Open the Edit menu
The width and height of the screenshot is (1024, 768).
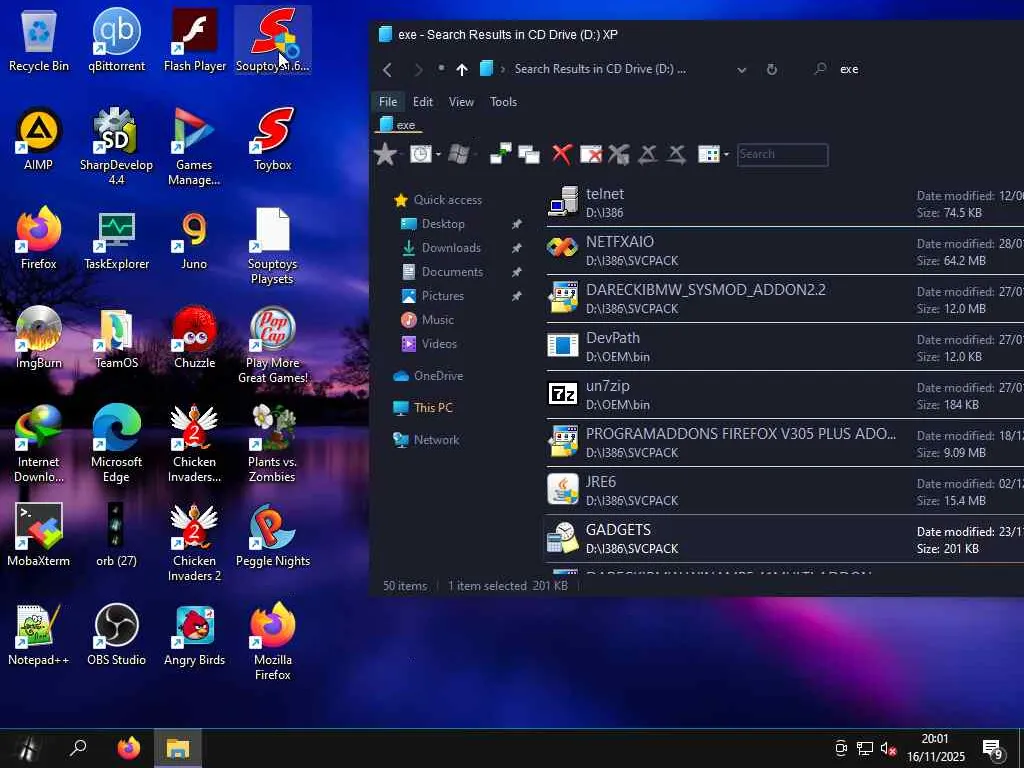(x=423, y=102)
